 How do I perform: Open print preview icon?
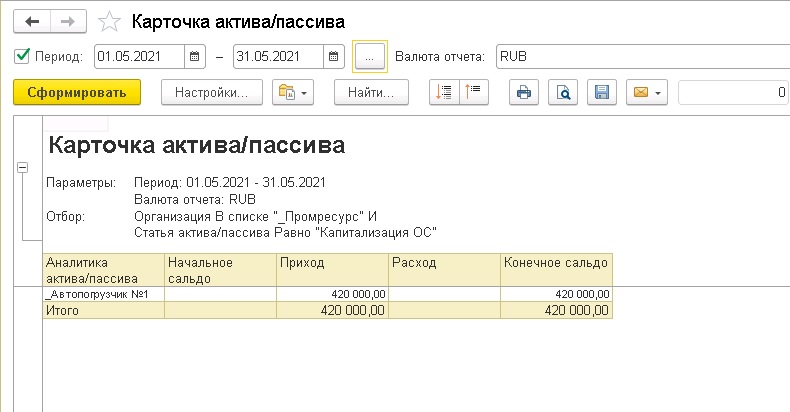point(563,92)
